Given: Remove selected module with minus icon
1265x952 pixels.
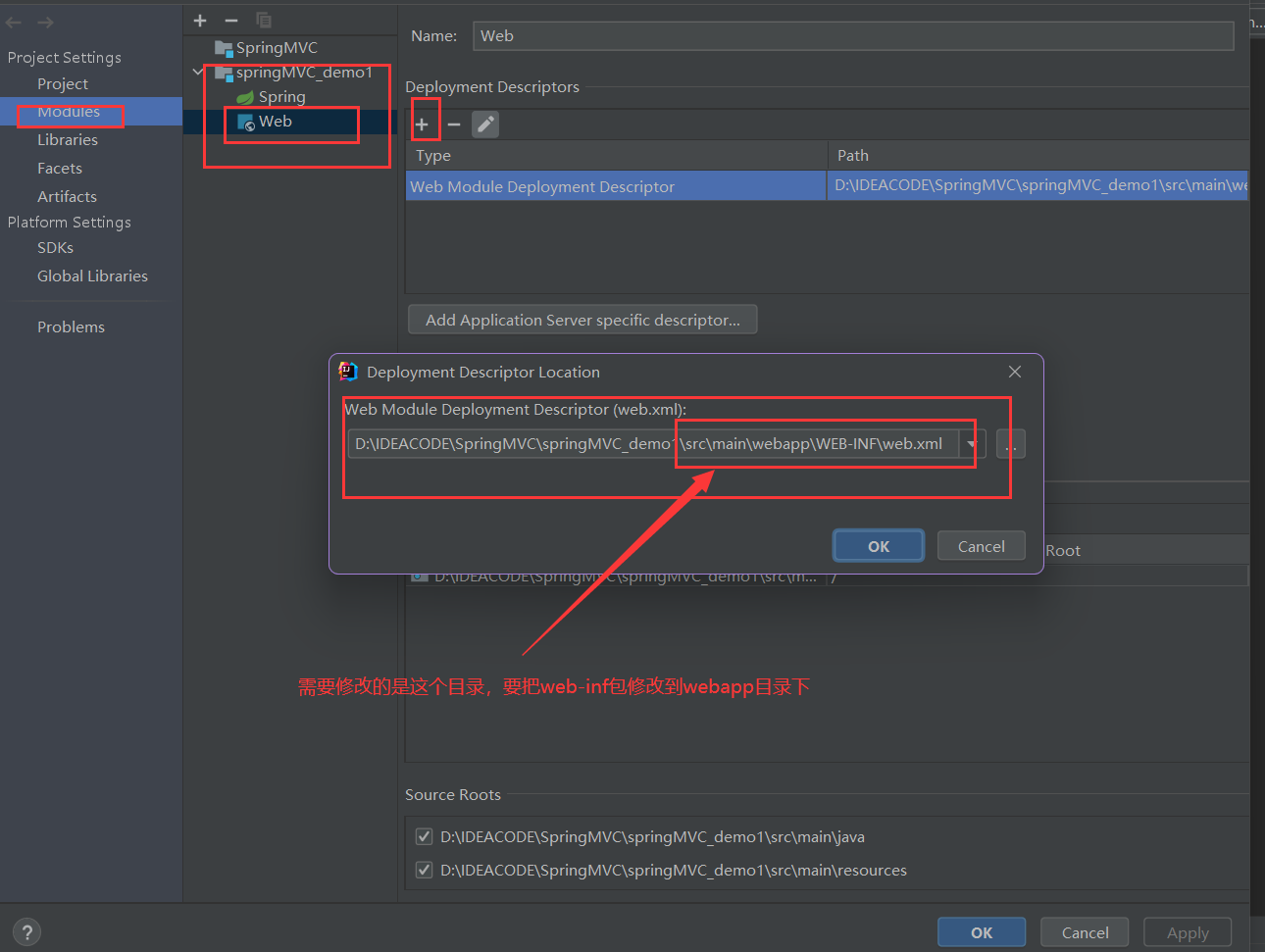Looking at the screenshot, I should (231, 21).
